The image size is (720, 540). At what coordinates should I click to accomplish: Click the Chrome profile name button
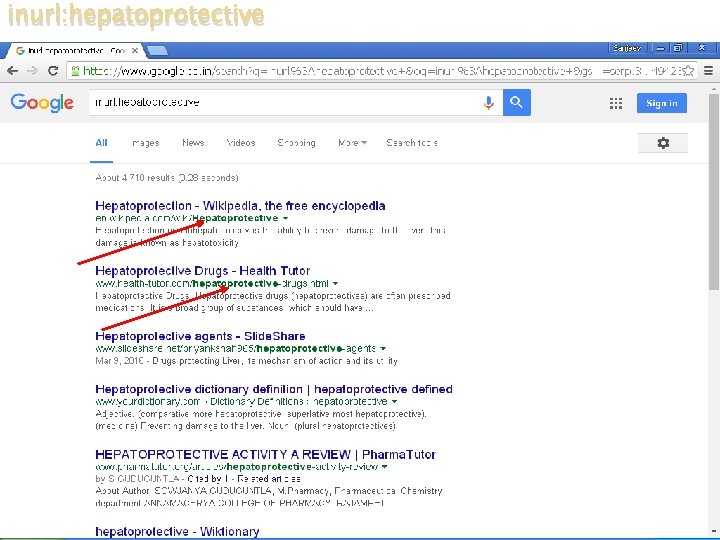627,48
